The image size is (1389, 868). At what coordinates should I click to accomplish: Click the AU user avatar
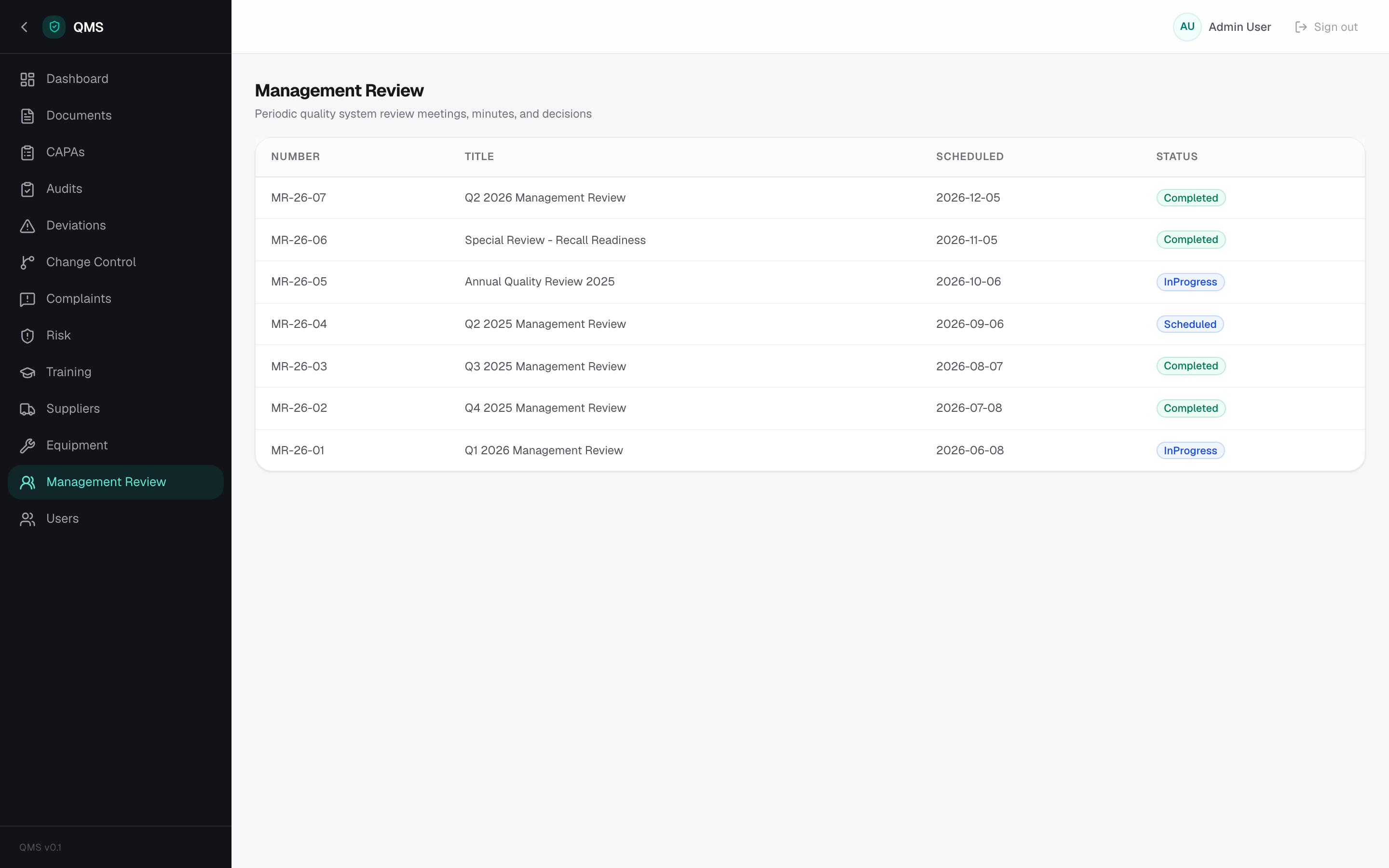pos(1187,27)
